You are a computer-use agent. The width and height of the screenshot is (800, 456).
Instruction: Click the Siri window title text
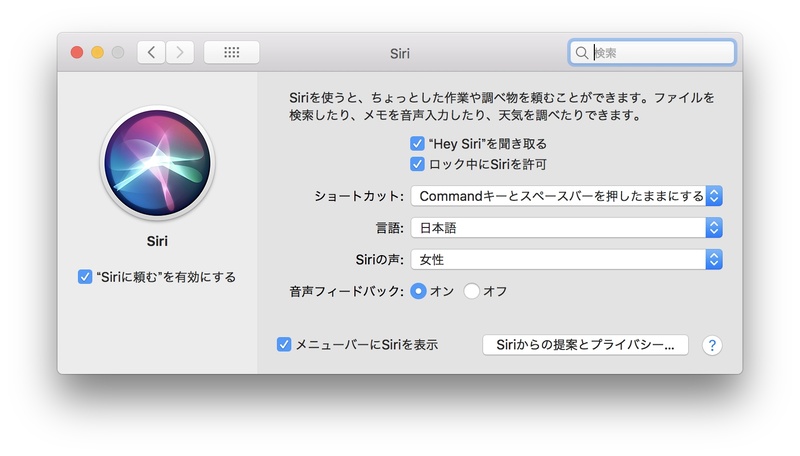tap(399, 54)
